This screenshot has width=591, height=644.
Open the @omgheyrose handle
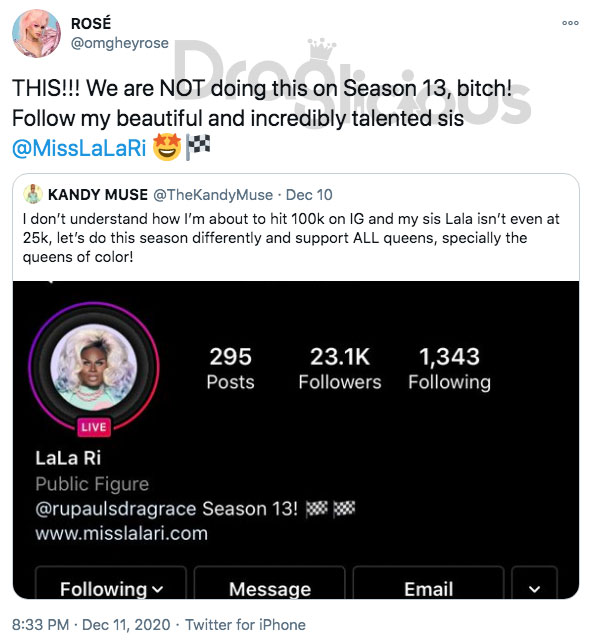120,43
